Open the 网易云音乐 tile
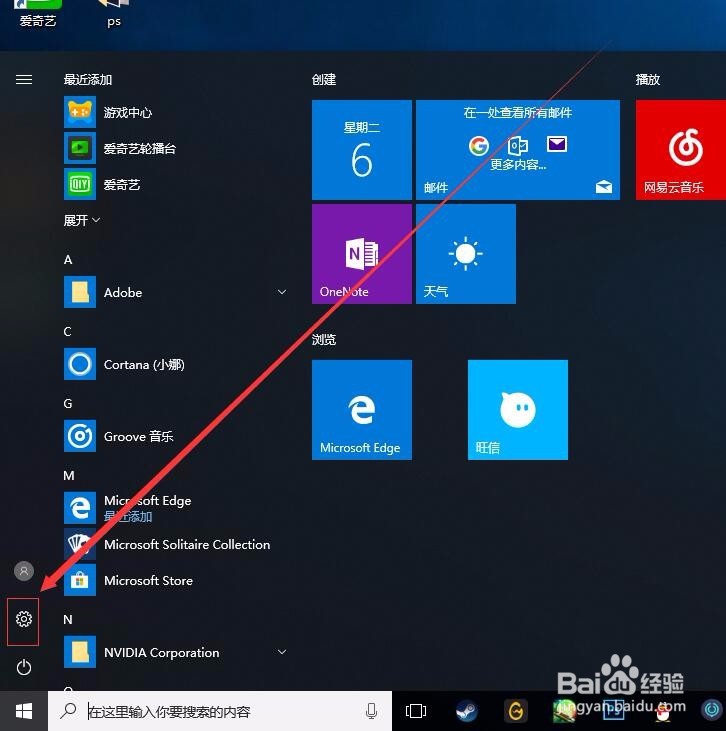This screenshot has height=731, width=726. coord(681,150)
